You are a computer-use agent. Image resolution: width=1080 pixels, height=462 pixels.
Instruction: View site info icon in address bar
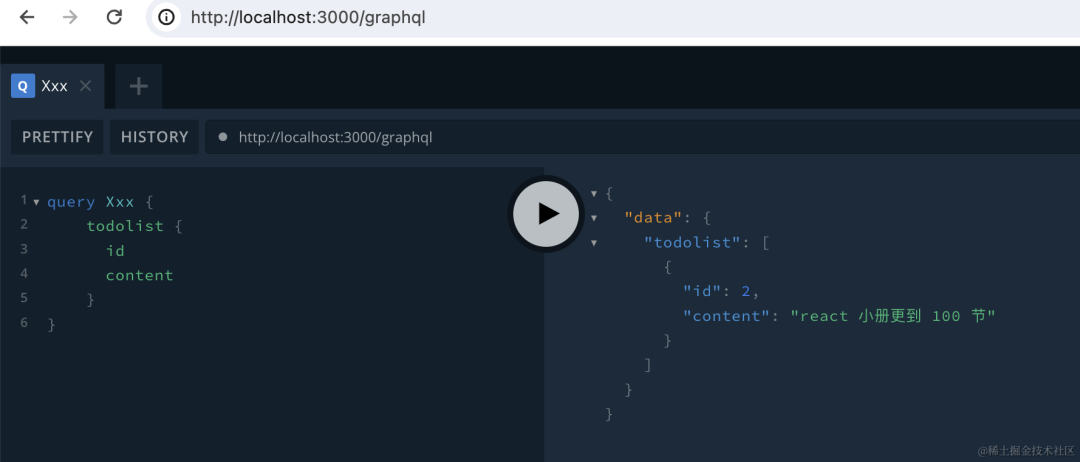(166, 17)
